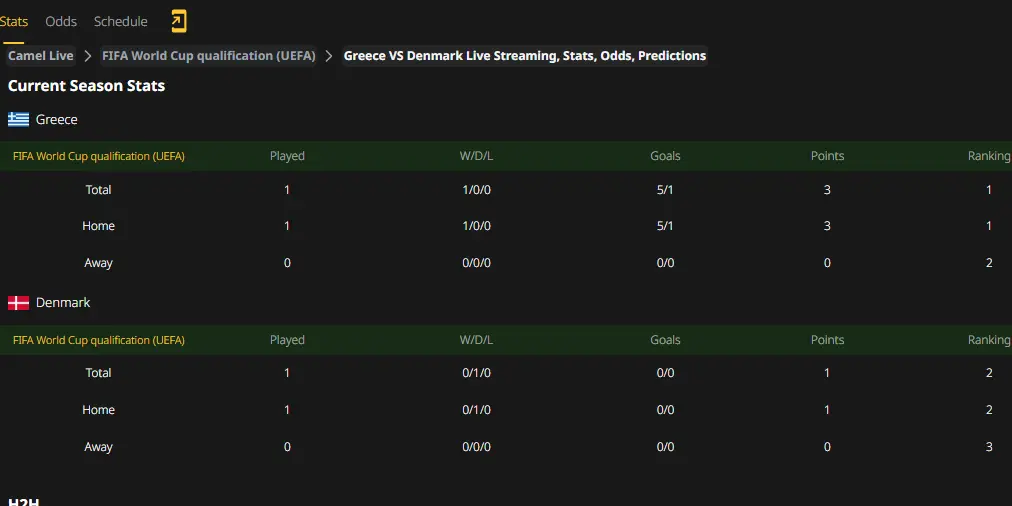Select the Total row in Greece's table

(506, 190)
